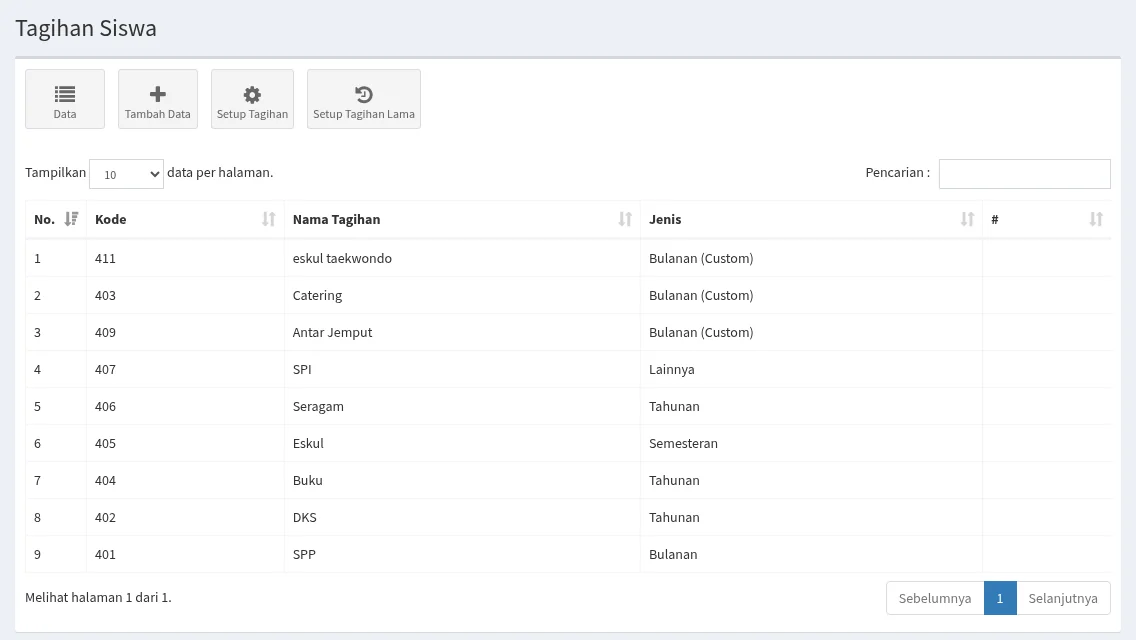
Task: Click code '407' in the table
Action: 105,369
